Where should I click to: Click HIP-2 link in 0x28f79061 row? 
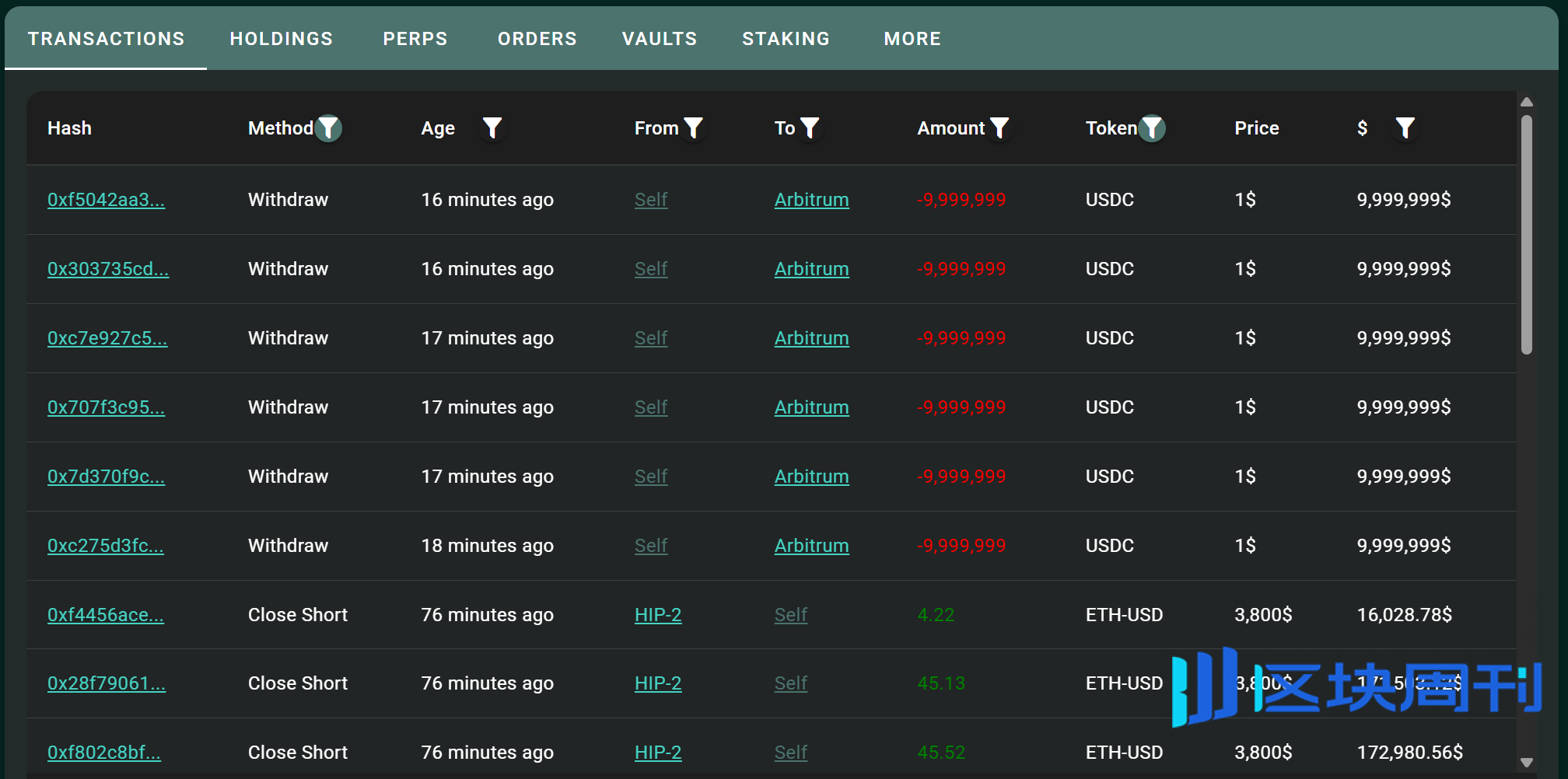tap(658, 683)
